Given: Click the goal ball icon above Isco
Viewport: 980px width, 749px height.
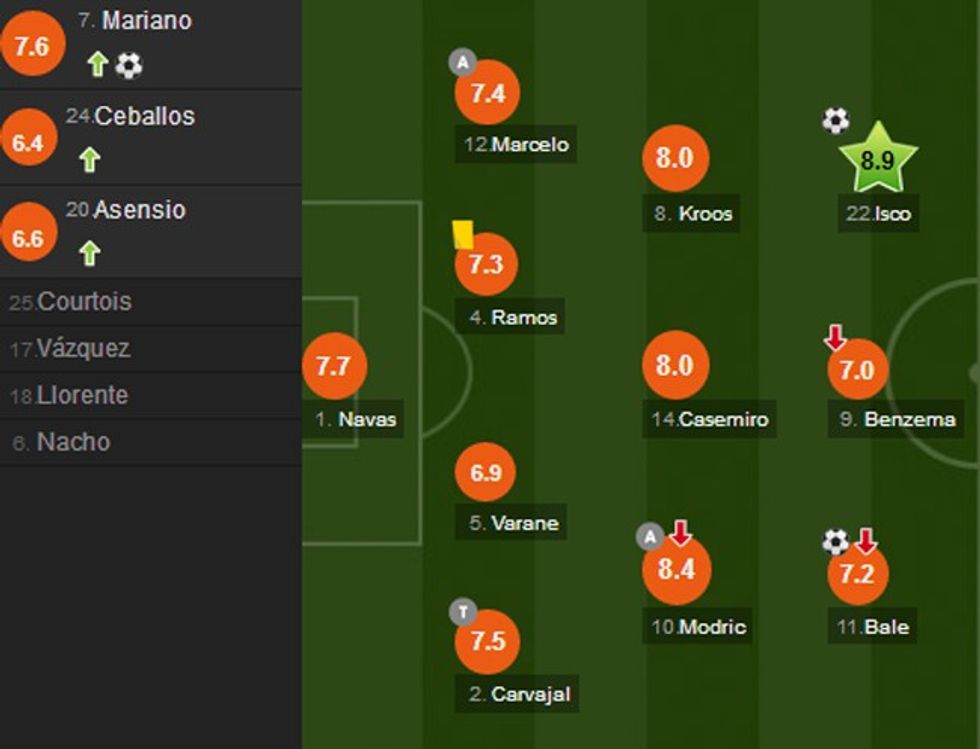Looking at the screenshot, I should pos(835,121).
